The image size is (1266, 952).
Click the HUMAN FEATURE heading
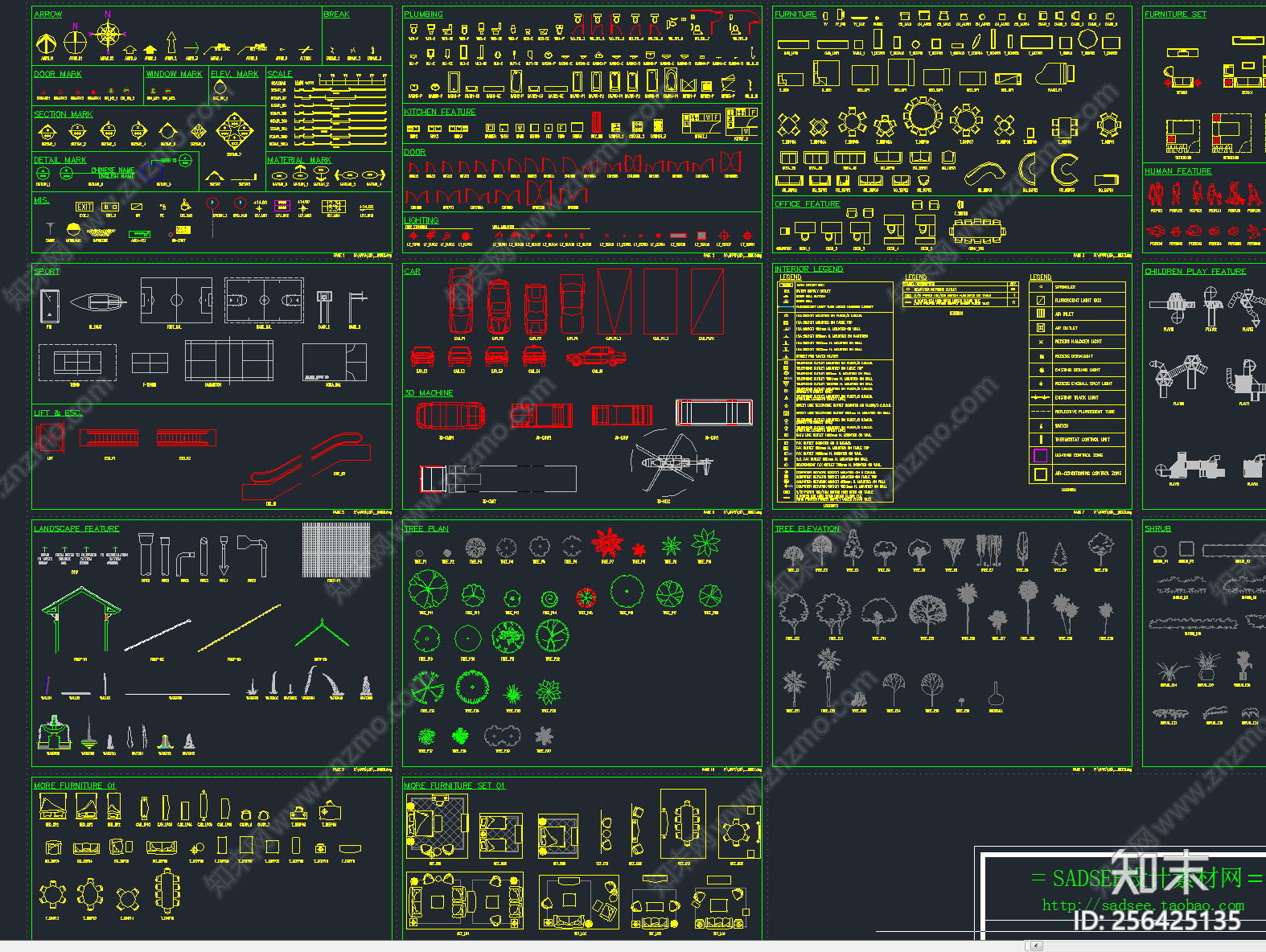tap(1178, 171)
